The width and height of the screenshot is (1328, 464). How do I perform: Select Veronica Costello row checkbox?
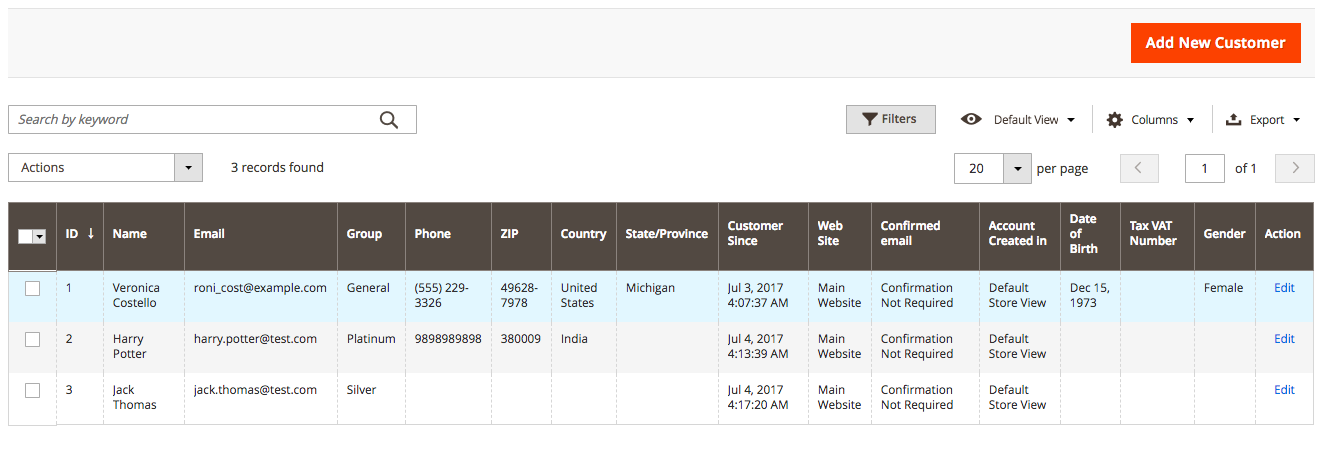point(32,288)
